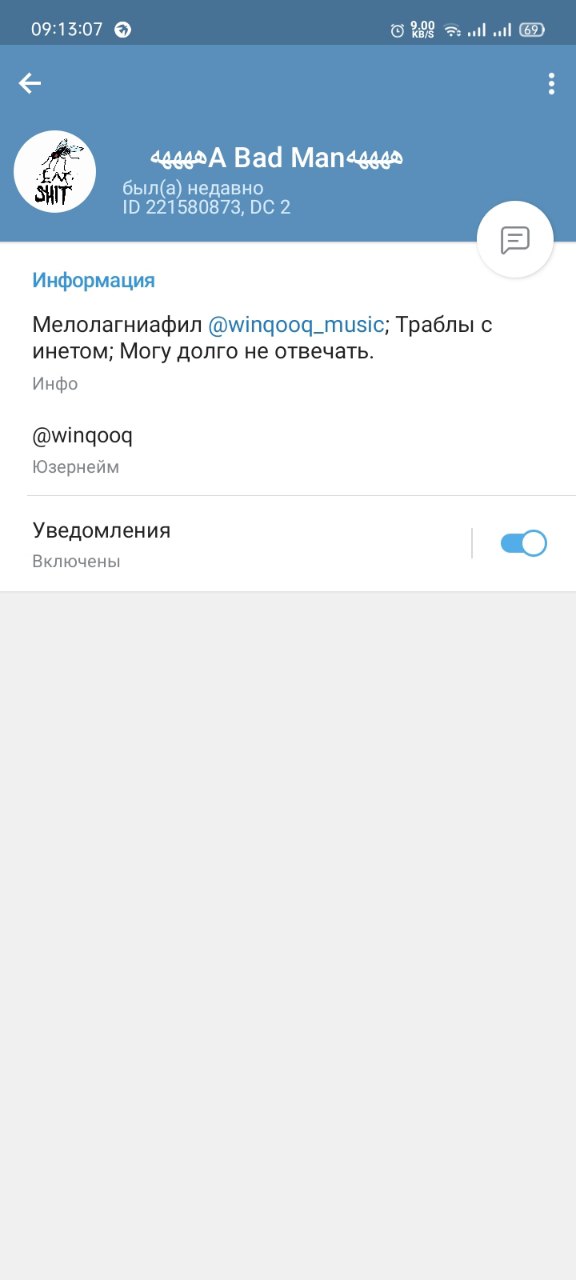Viewport: 576px width, 1280px height.
Task: Open the Eat Shit profile avatar
Action: click(55, 171)
